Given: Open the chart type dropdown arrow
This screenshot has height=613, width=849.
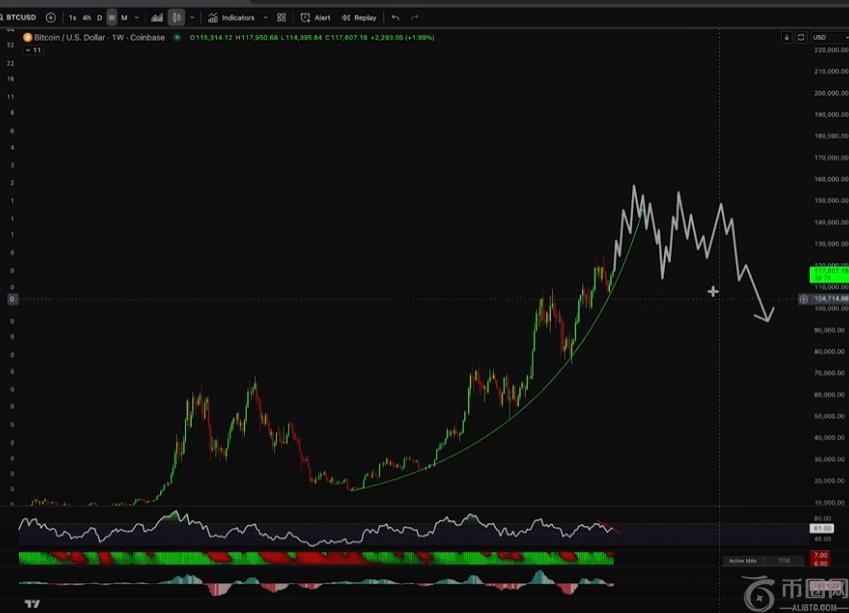Looking at the screenshot, I should (192, 17).
